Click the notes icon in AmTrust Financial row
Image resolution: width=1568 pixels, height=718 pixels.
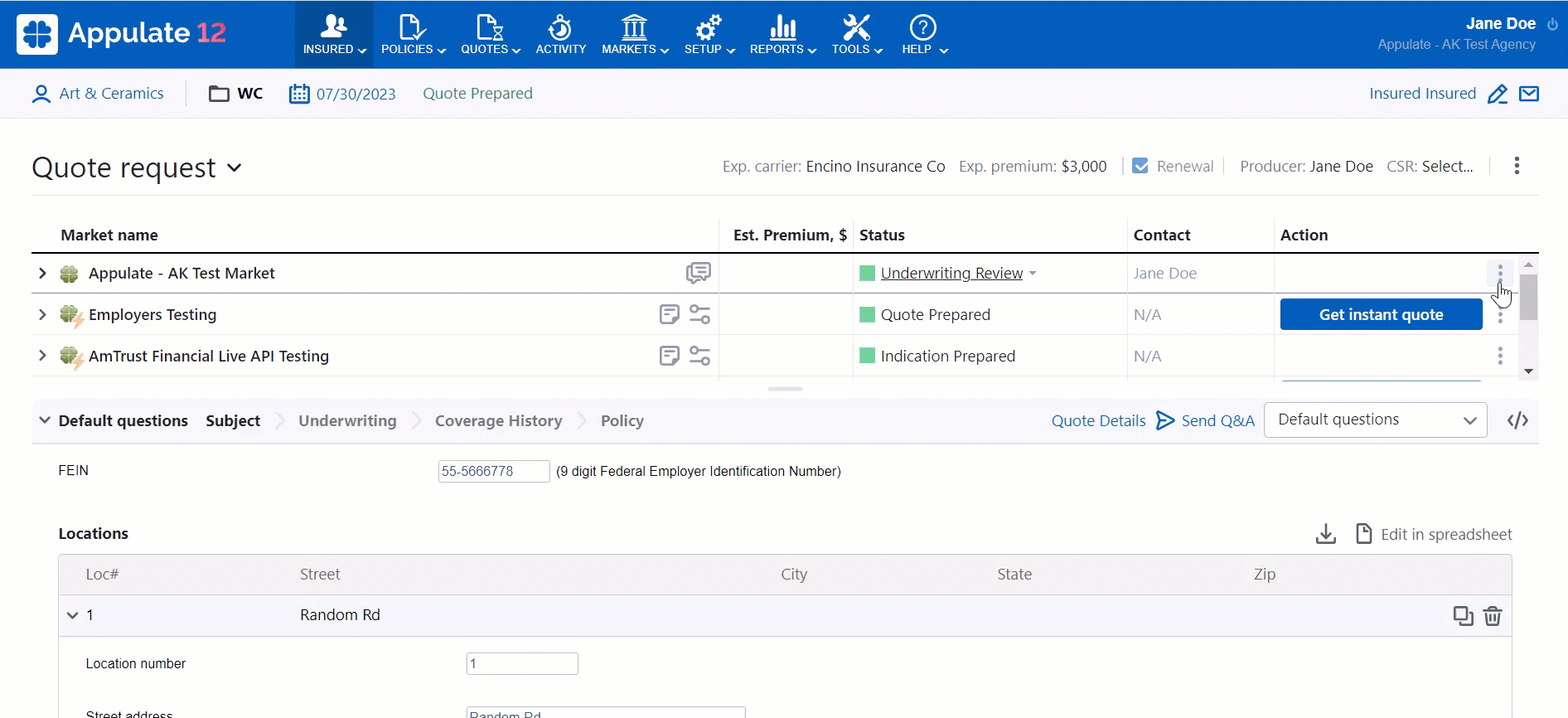[669, 356]
